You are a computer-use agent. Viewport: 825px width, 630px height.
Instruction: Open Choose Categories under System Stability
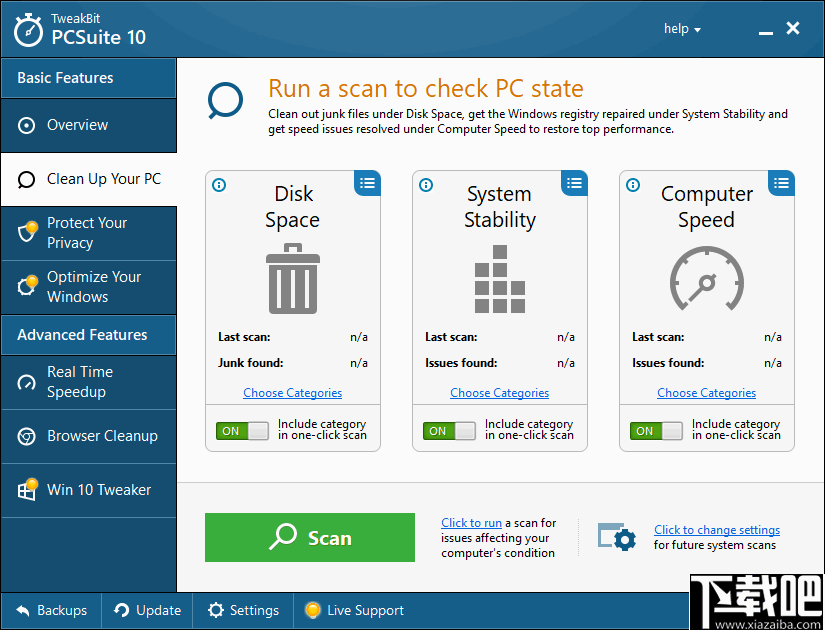tap(499, 392)
